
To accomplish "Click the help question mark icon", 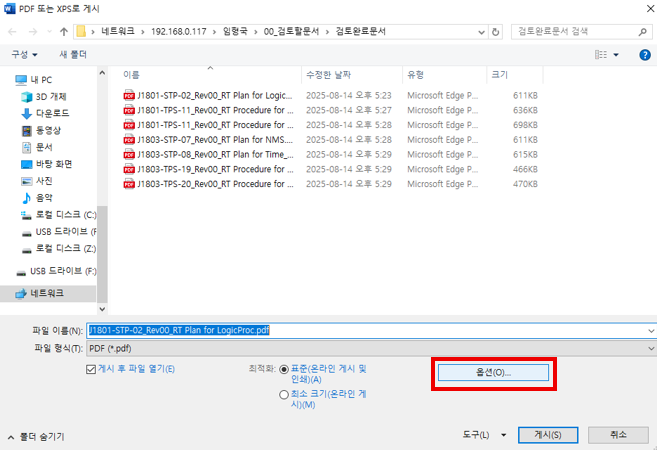I will pos(645,54).
